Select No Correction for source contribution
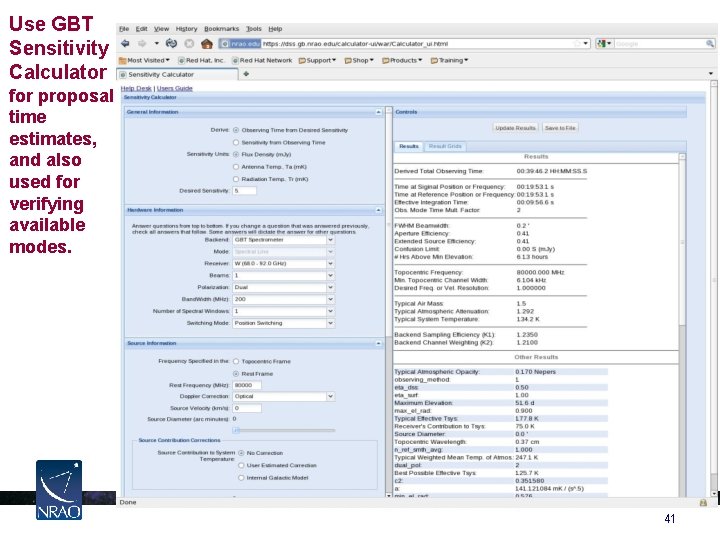The width and height of the screenshot is (720, 540). [241, 453]
